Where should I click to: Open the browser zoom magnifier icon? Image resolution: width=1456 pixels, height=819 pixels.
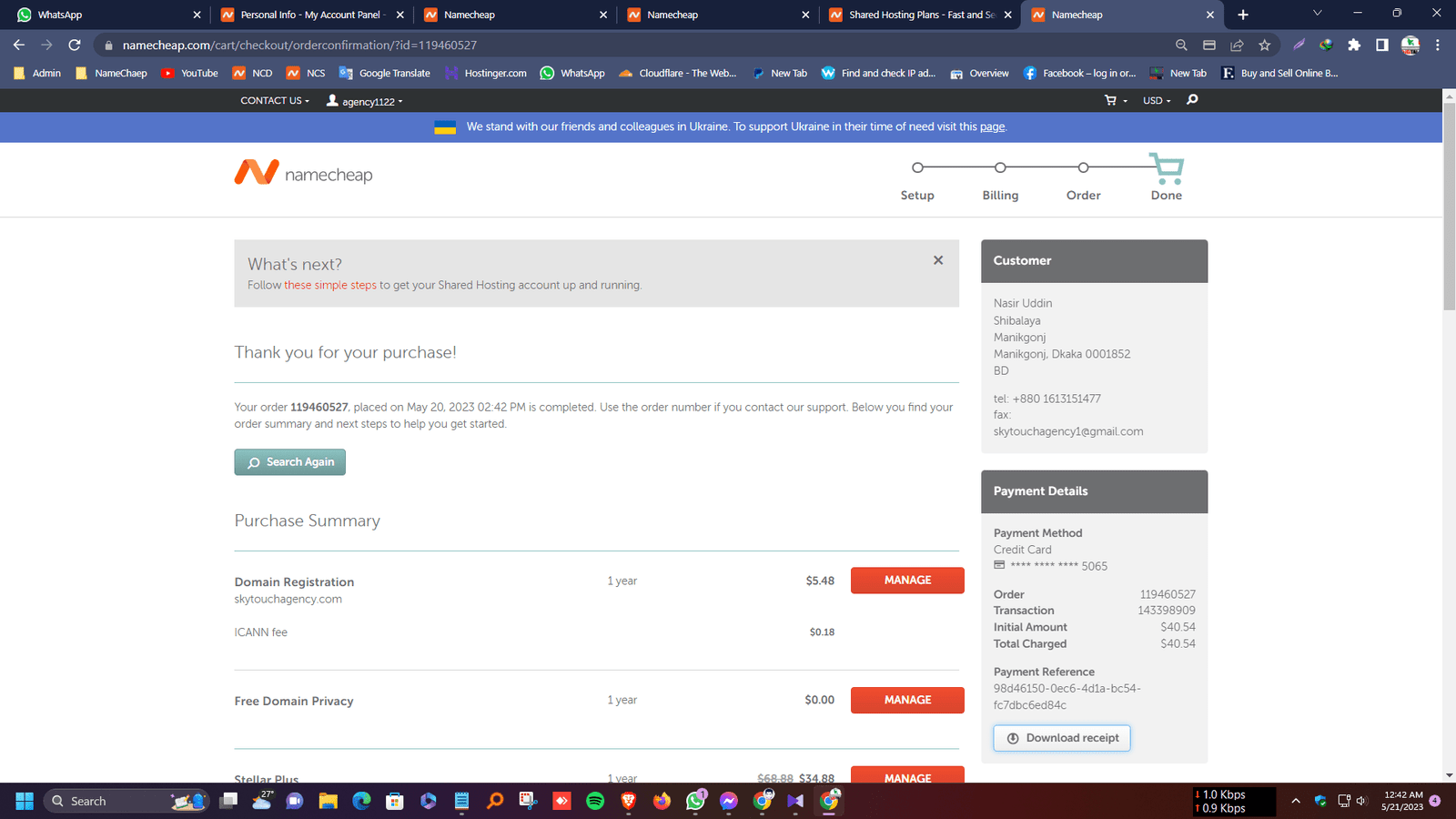click(1181, 45)
